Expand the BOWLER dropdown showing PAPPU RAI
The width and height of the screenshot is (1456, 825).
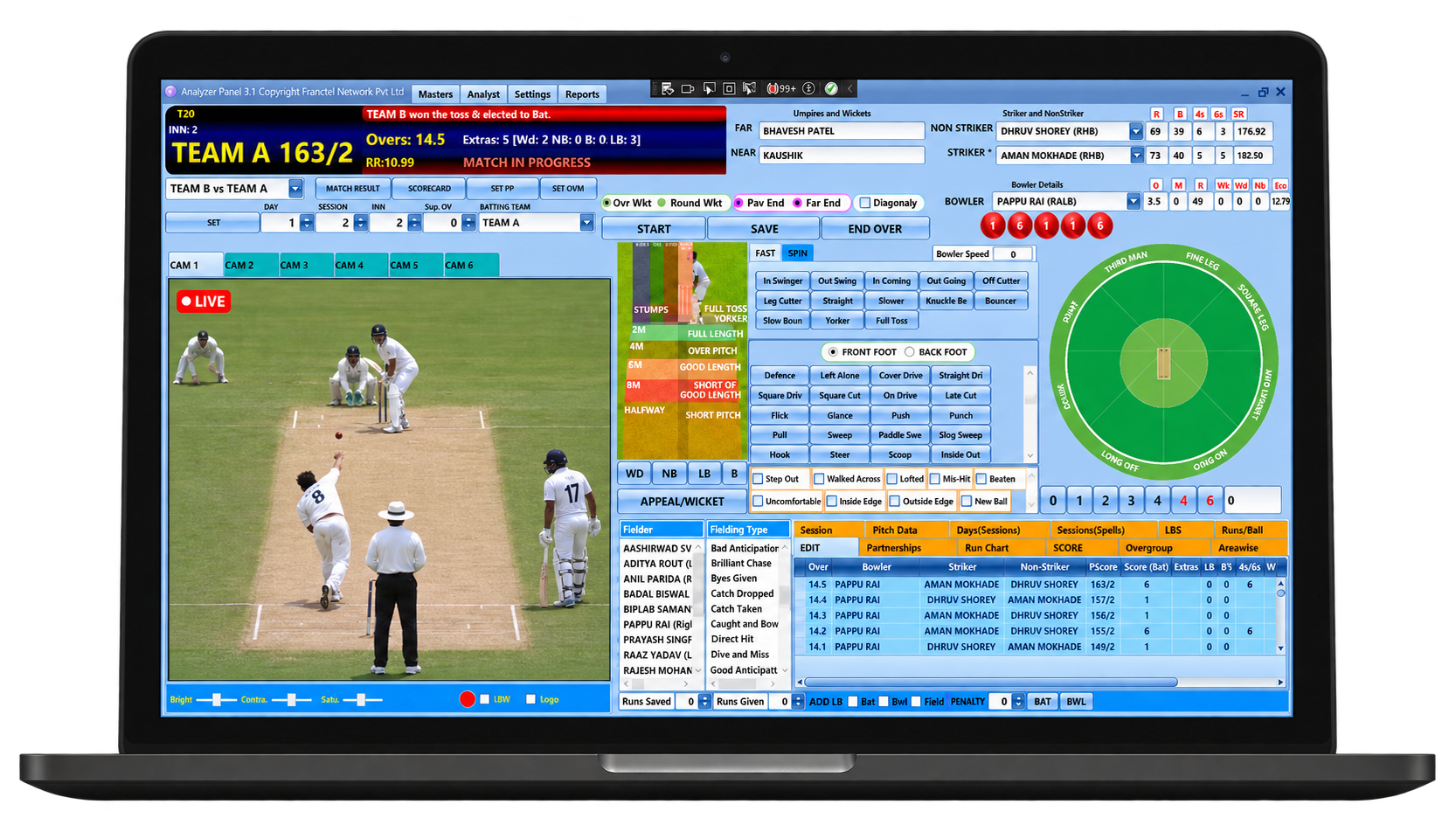(x=1134, y=201)
